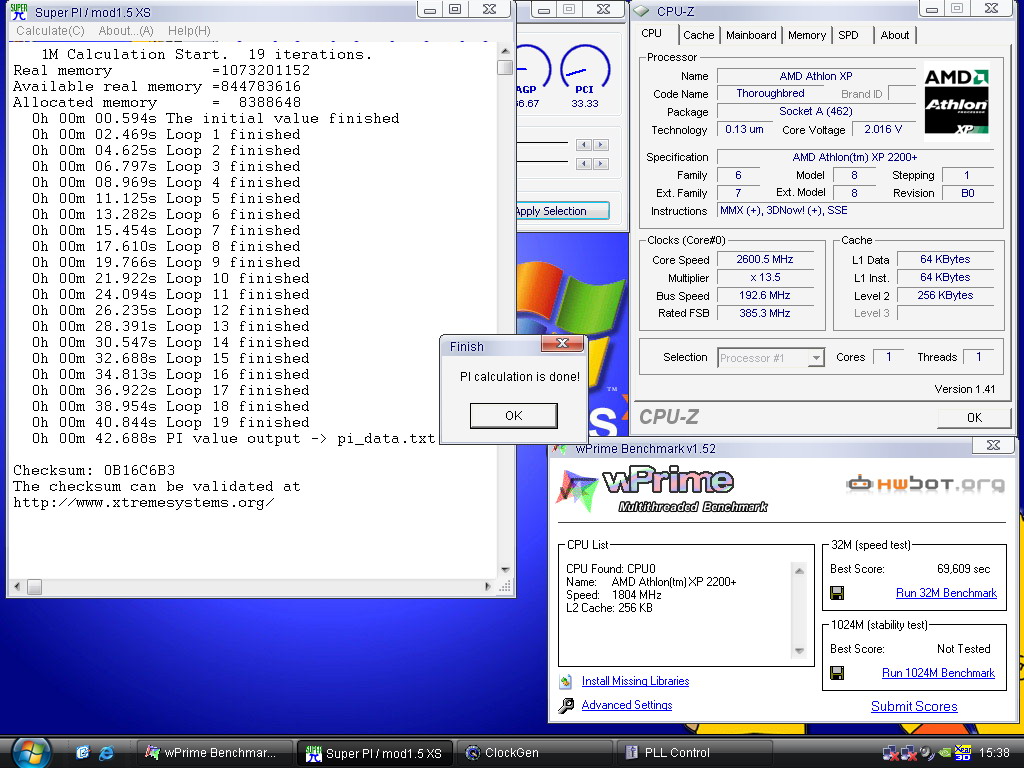Click CPU List scrollbar up arrow
The height and width of the screenshot is (768, 1024).
[x=799, y=571]
